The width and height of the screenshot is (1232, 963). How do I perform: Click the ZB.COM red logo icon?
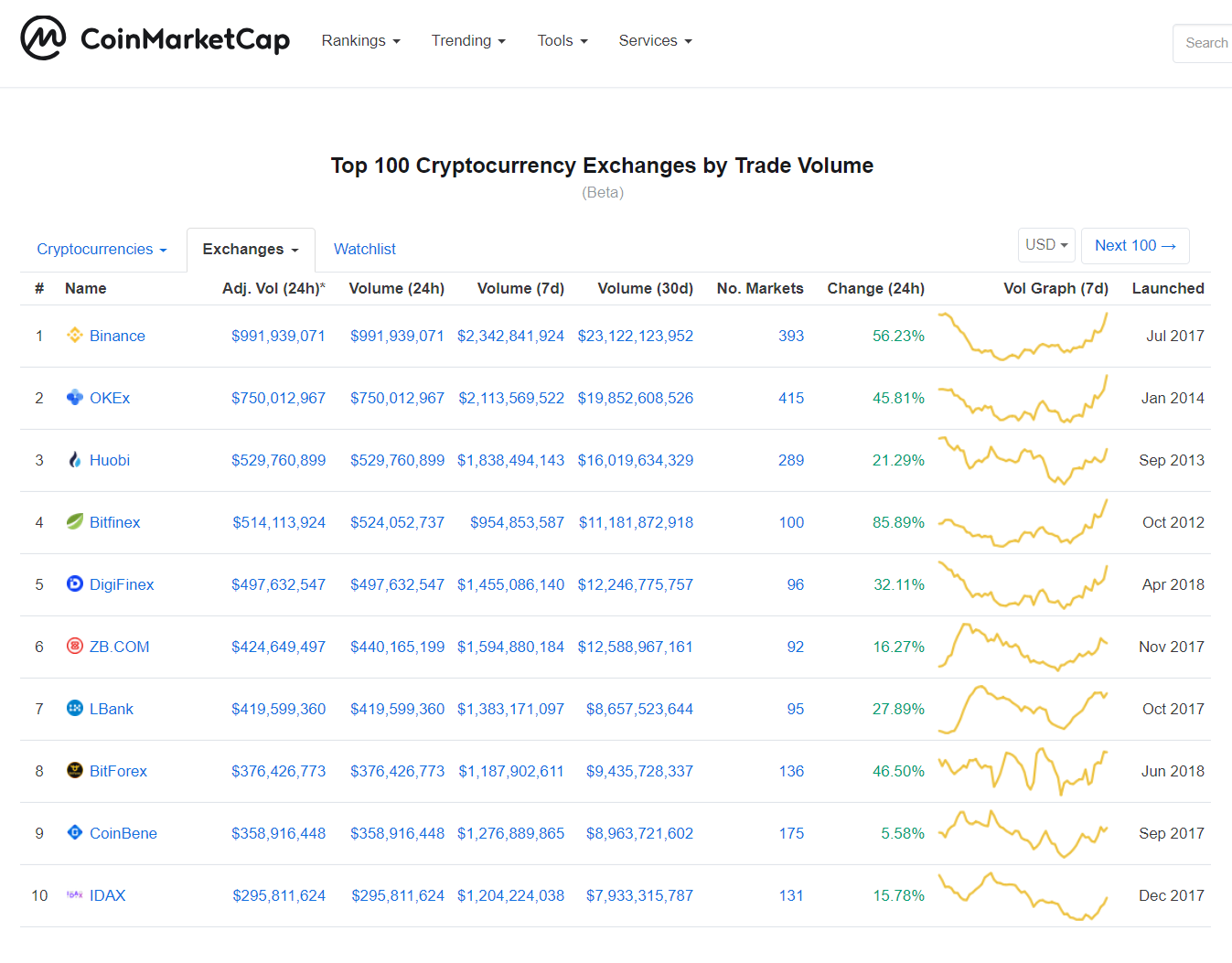tap(75, 647)
